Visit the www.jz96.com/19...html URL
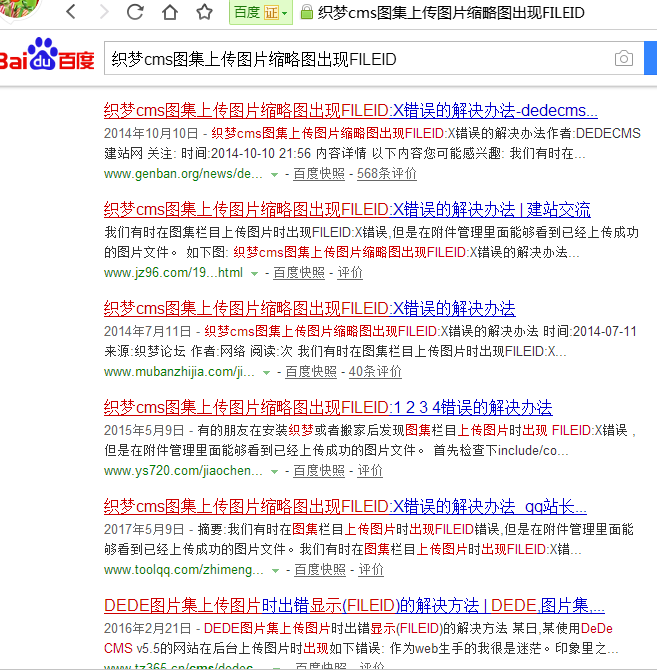Viewport: 657px width, 670px height. 173,273
